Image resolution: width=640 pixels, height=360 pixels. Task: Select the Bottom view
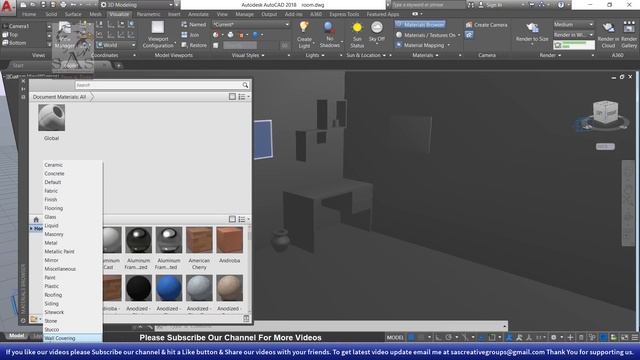[17, 43]
